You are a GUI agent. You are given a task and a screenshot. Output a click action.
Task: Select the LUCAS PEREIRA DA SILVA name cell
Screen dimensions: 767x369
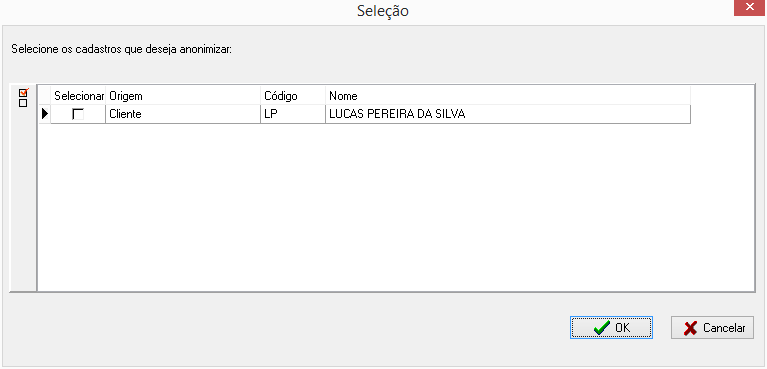tap(508, 114)
